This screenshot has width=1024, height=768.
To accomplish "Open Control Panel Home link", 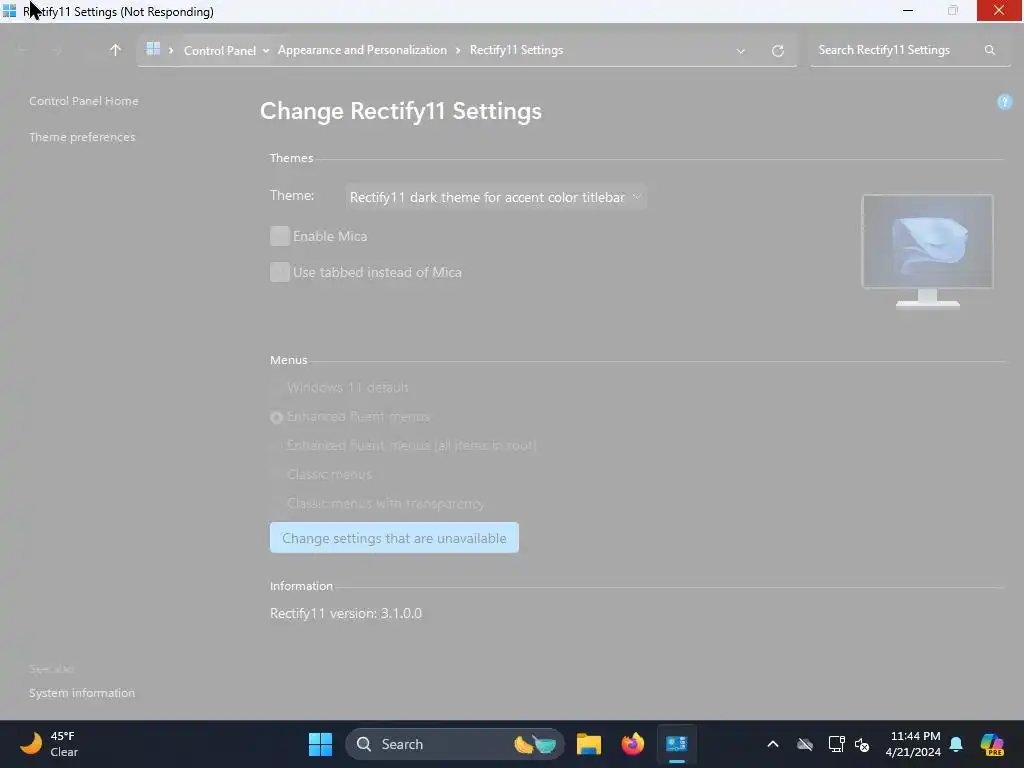I will (84, 101).
